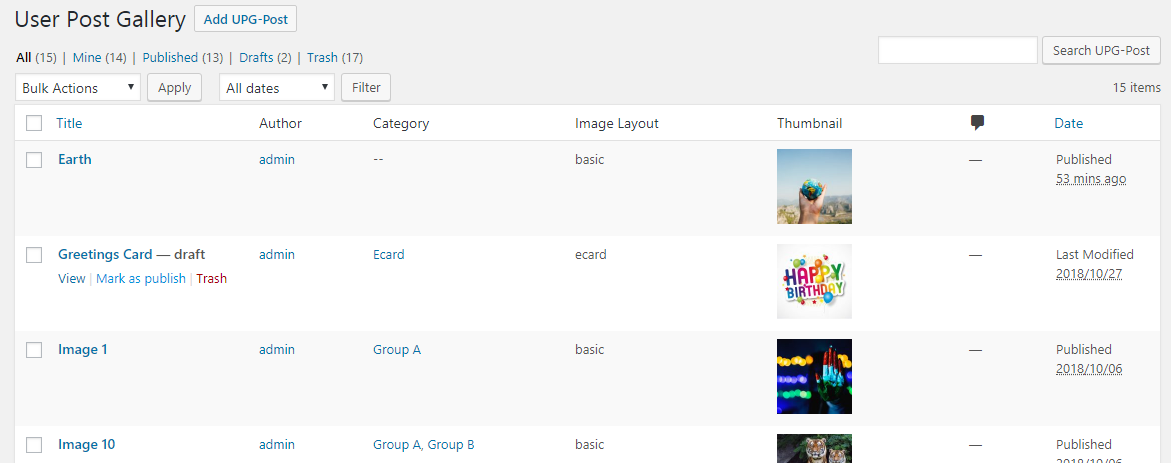Click Mark as publish for Greetings Card
The width and height of the screenshot is (1171, 463).
141,279
